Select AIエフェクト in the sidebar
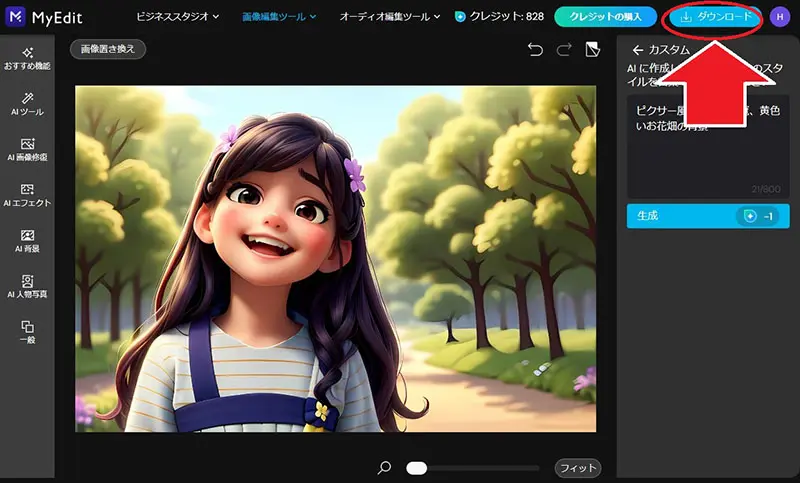The image size is (800, 483). (27, 195)
